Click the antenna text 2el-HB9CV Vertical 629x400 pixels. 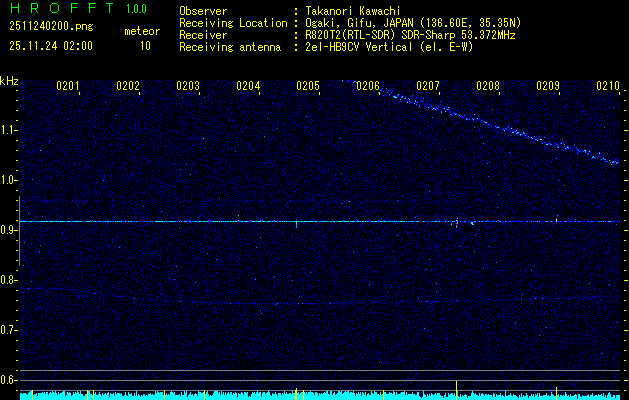tap(358, 47)
